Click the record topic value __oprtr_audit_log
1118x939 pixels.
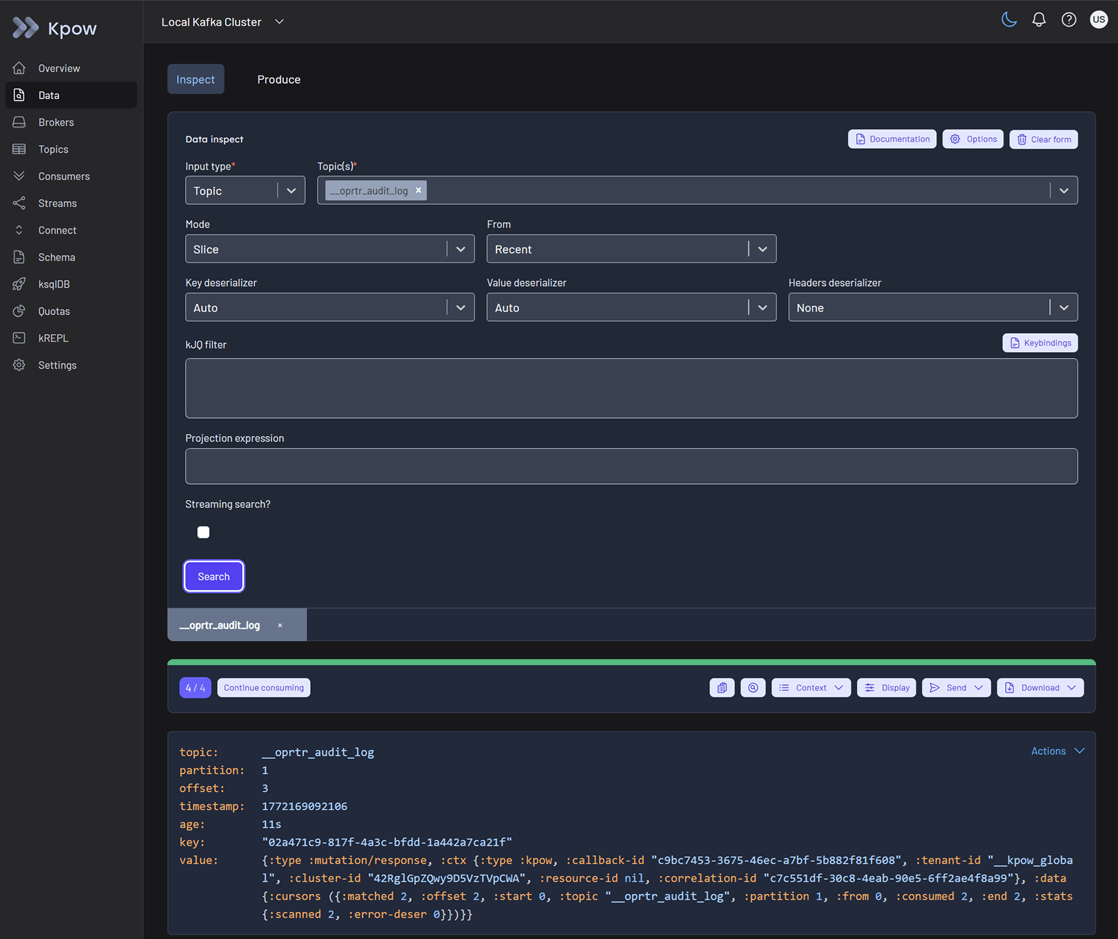click(318, 752)
